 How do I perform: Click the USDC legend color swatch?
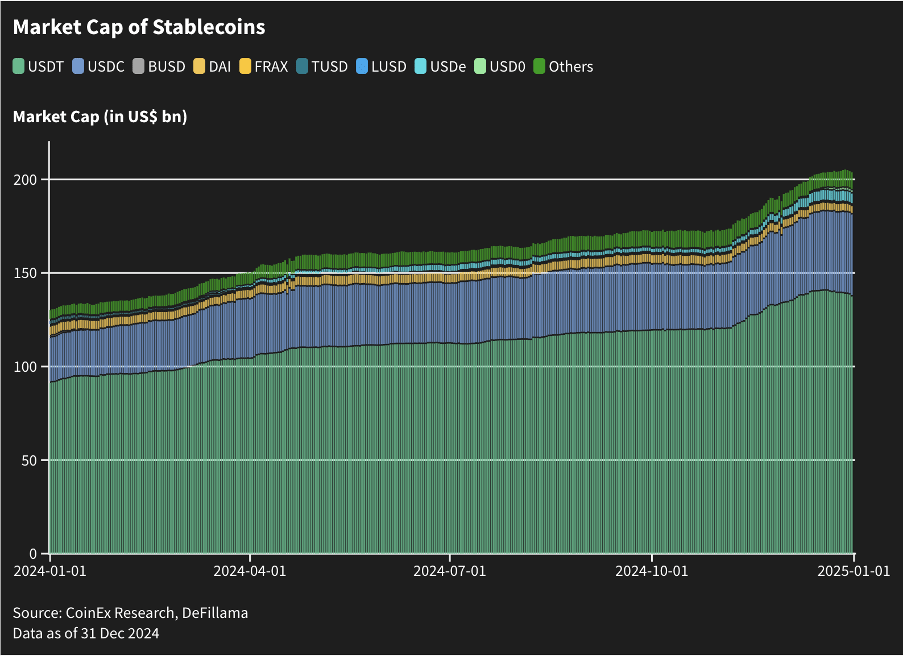coord(79,67)
